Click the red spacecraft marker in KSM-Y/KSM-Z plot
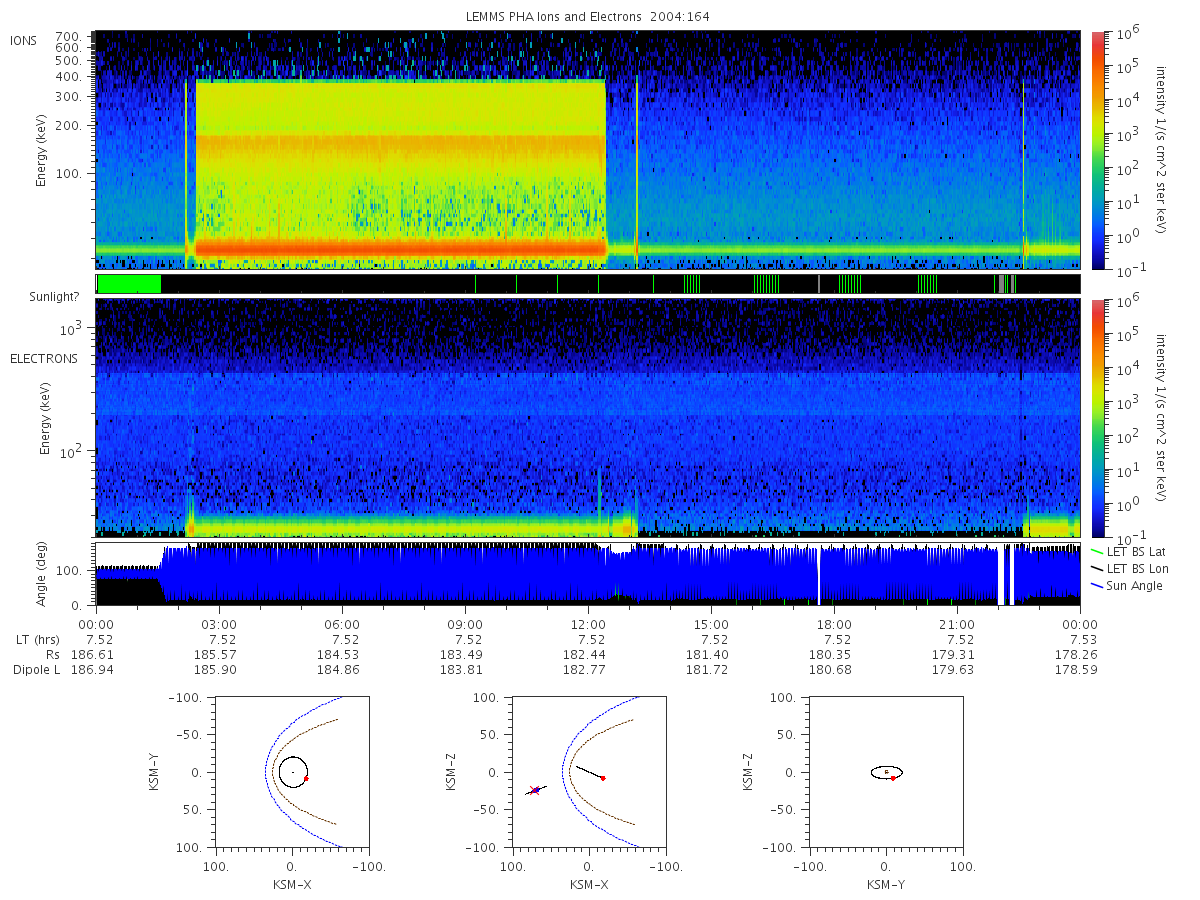This screenshot has height=900, width=1200. click(892, 778)
